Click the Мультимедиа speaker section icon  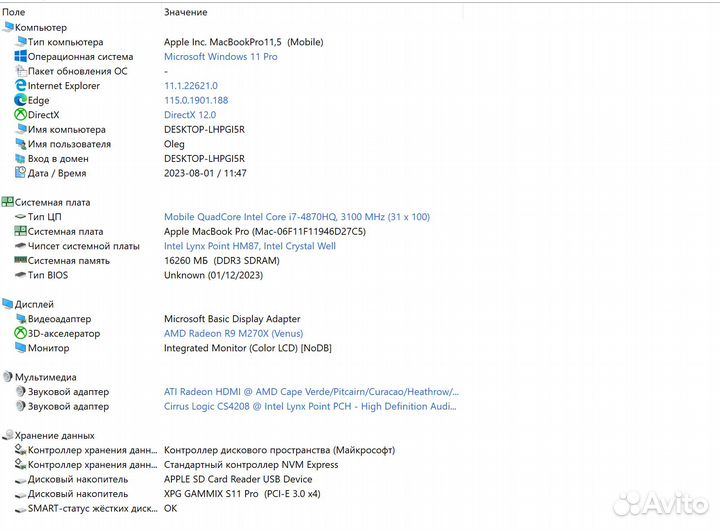pyautogui.click(x=8, y=377)
